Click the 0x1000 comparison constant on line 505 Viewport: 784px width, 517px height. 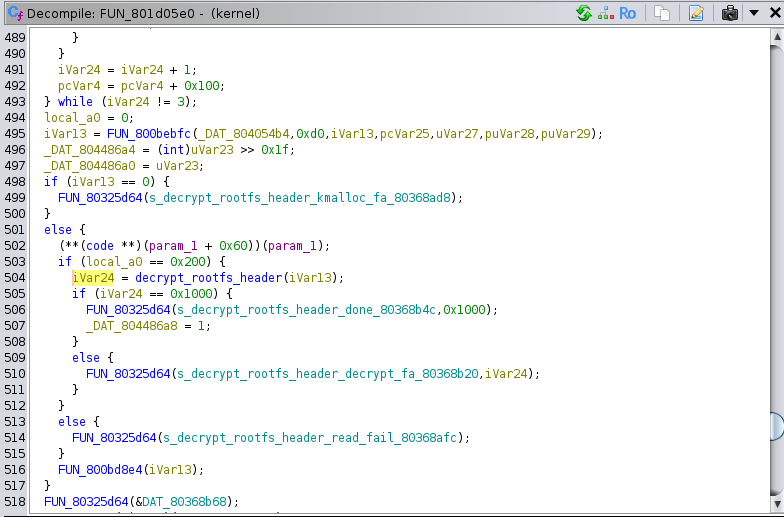point(194,294)
